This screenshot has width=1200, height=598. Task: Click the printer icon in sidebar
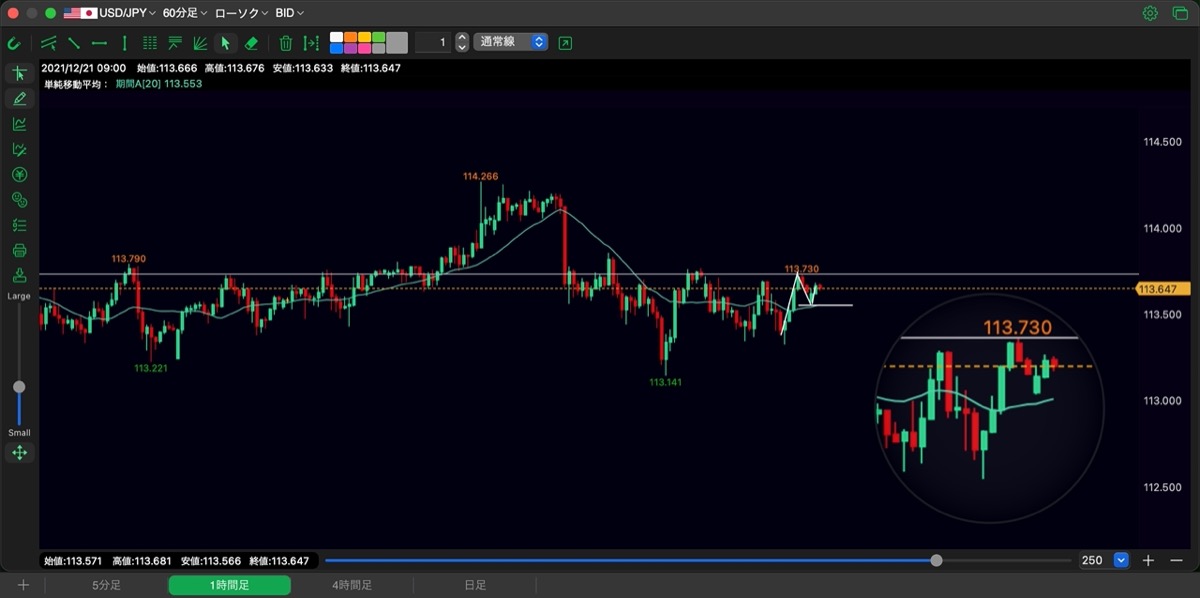(x=19, y=250)
